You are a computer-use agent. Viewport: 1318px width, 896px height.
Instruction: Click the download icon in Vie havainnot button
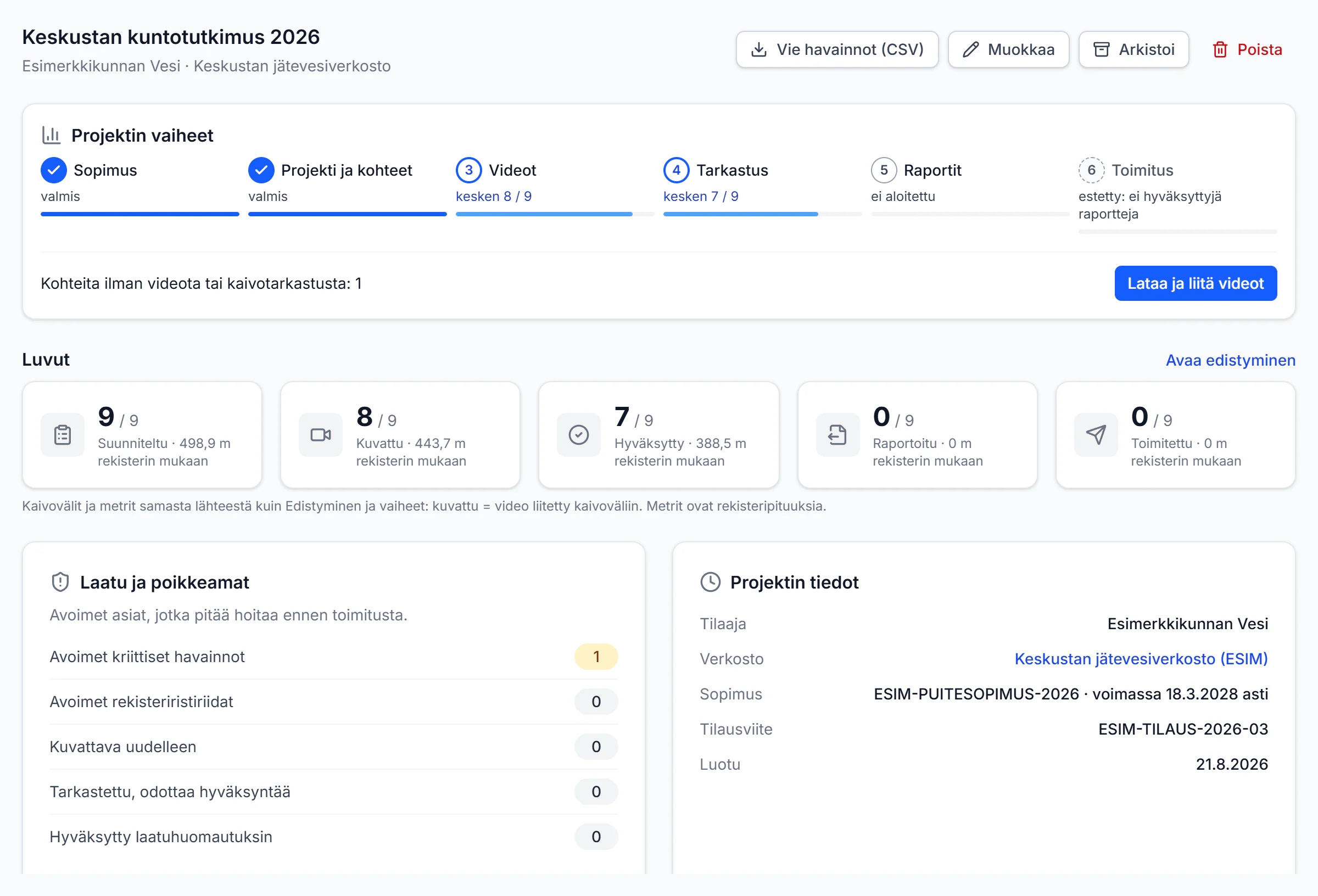[759, 50]
